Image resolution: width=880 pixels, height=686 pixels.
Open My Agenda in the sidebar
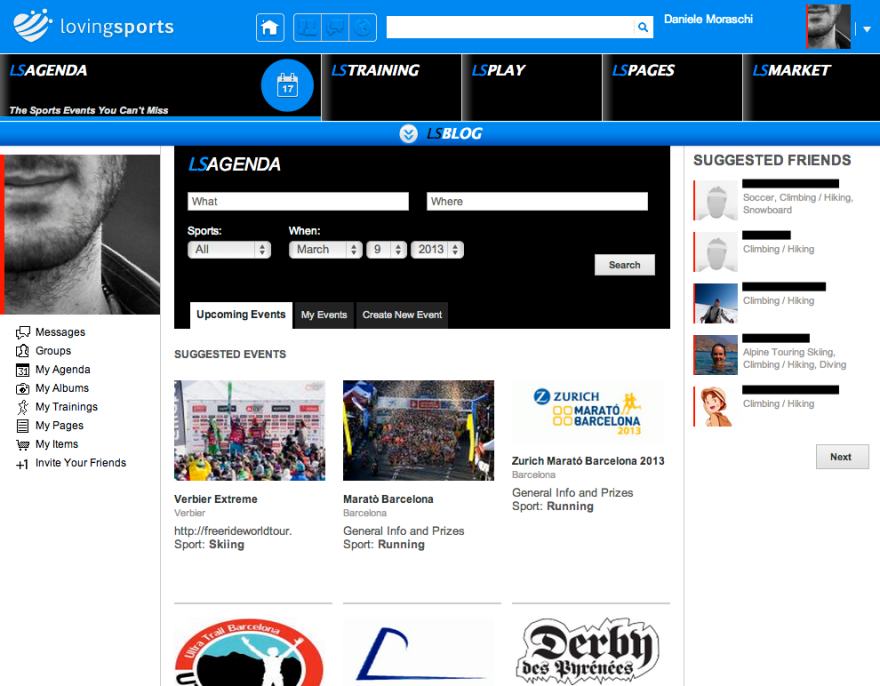63,369
